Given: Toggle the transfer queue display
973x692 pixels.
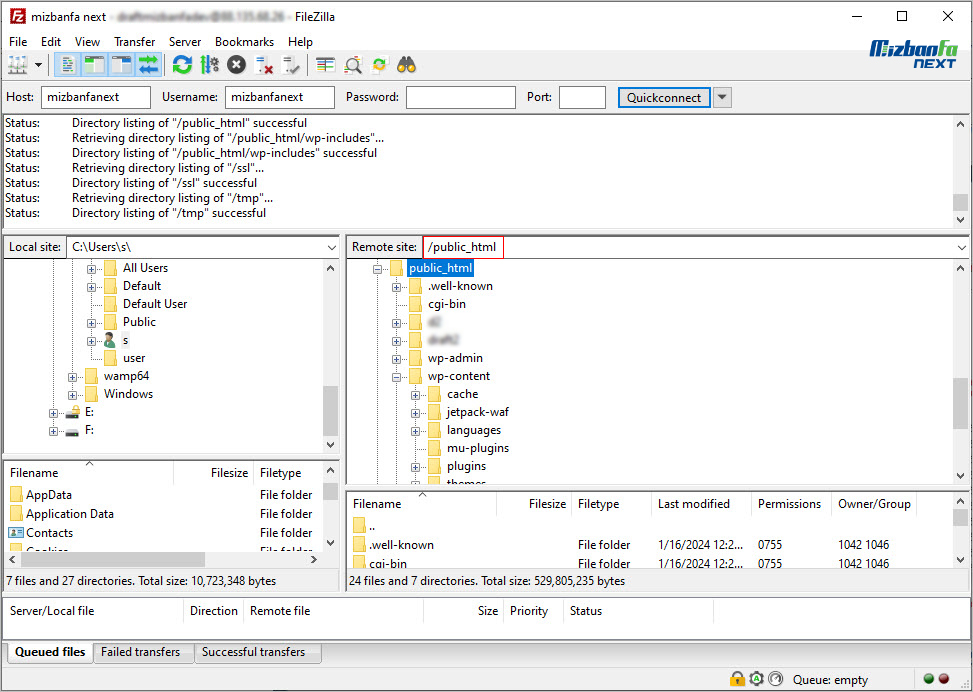Looking at the screenshot, I should tap(148, 65).
